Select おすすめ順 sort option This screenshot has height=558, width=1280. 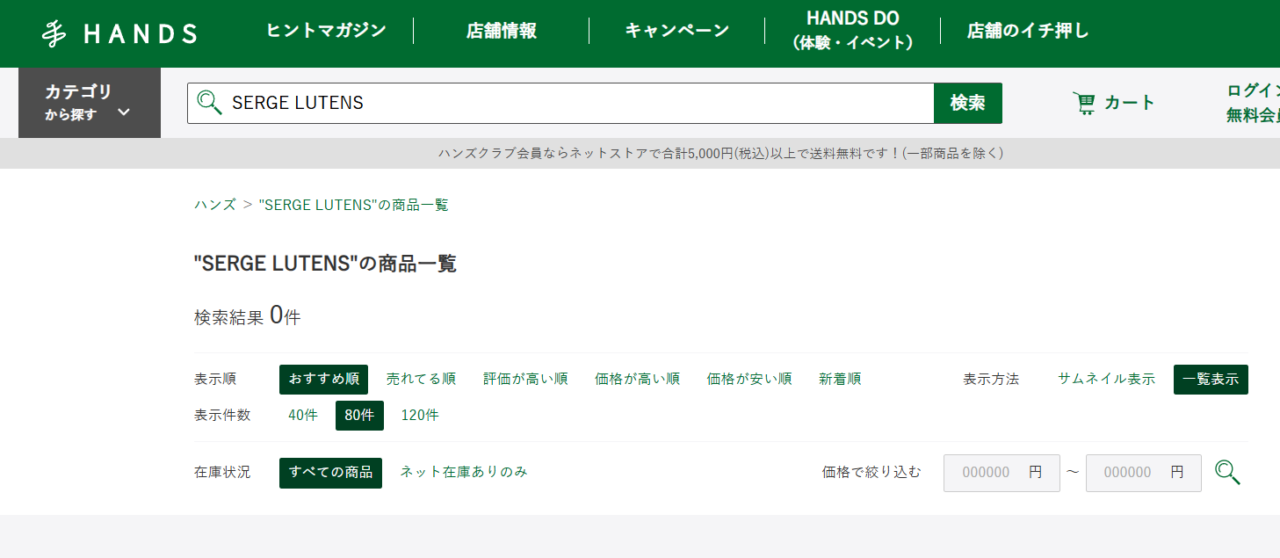(324, 380)
